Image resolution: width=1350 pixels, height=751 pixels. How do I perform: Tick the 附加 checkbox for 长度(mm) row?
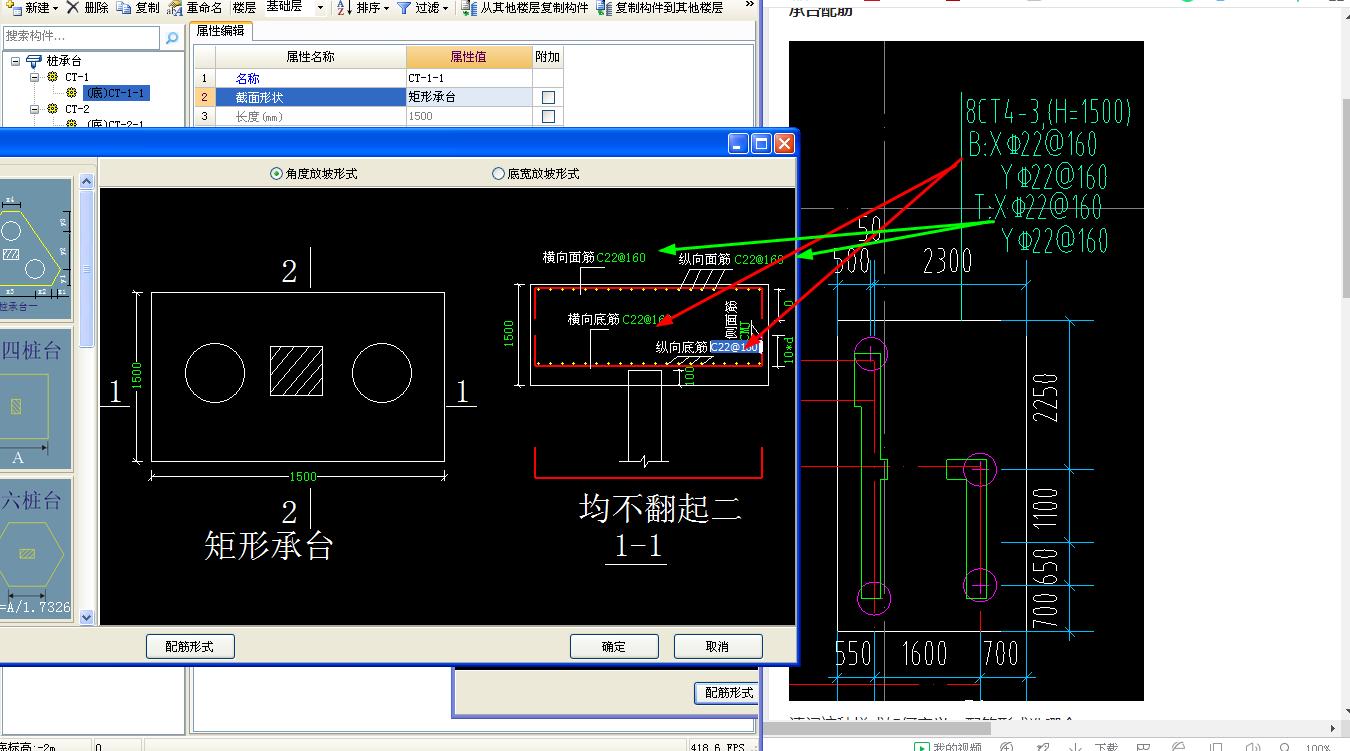(x=548, y=117)
